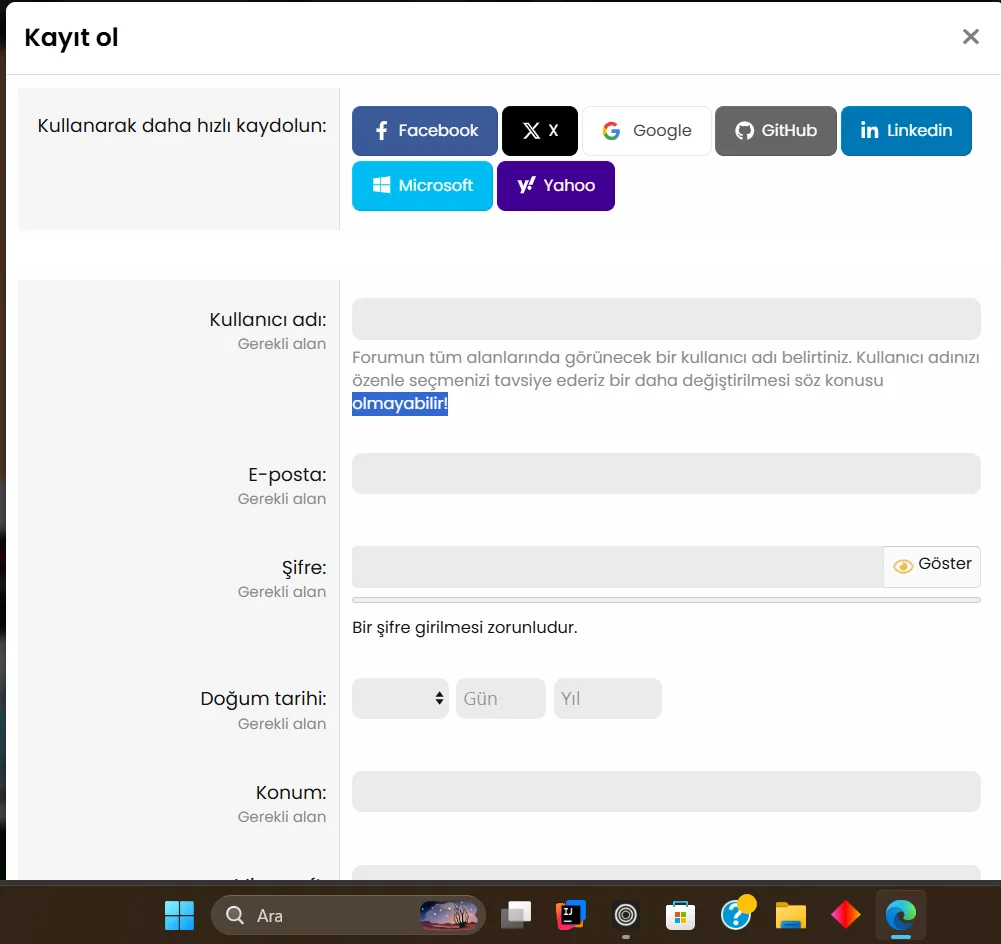
Task: Close the Kayıt ol dialog
Action: pos(970,37)
